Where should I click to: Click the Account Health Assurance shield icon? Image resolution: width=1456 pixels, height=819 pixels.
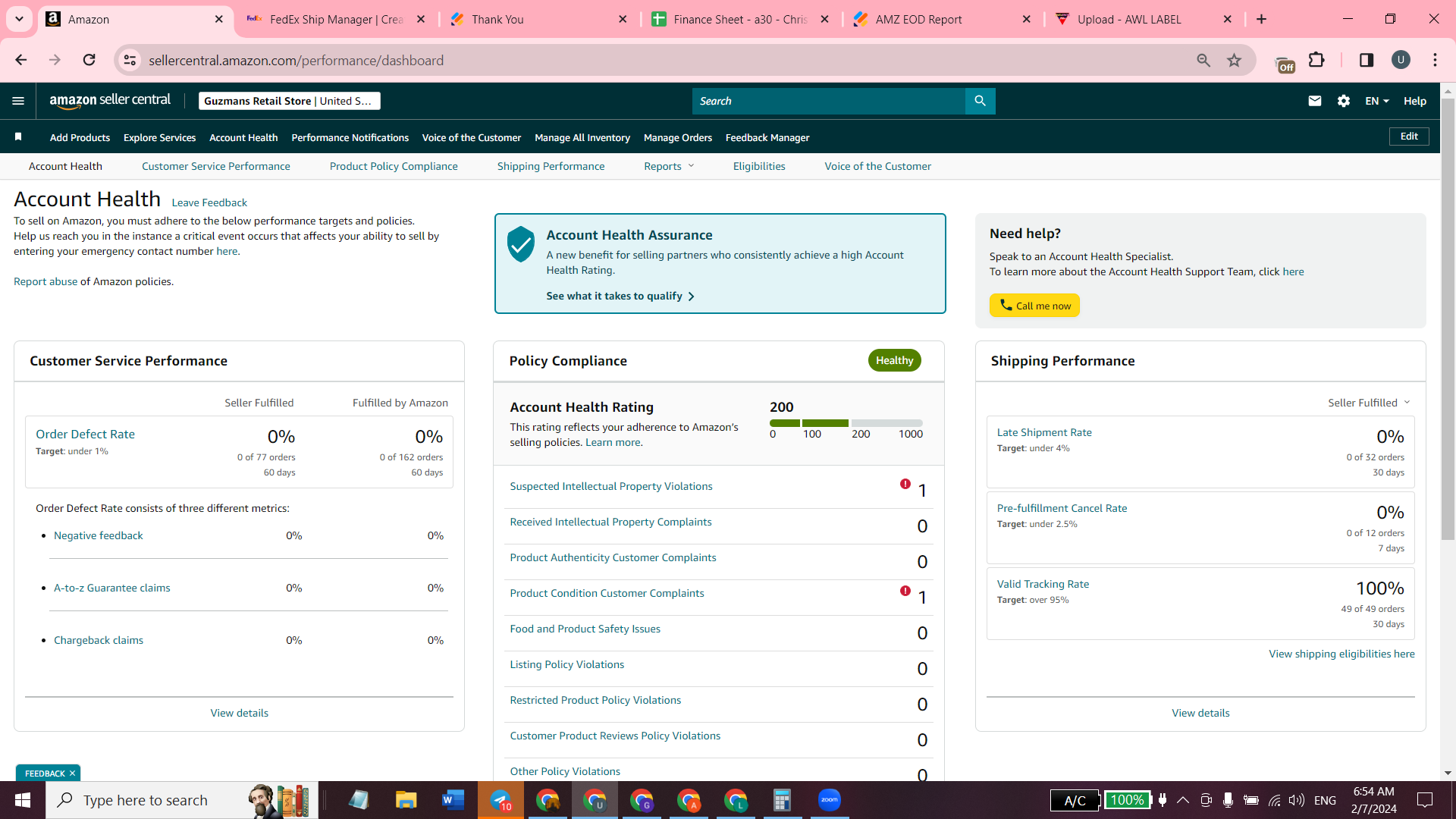click(521, 244)
